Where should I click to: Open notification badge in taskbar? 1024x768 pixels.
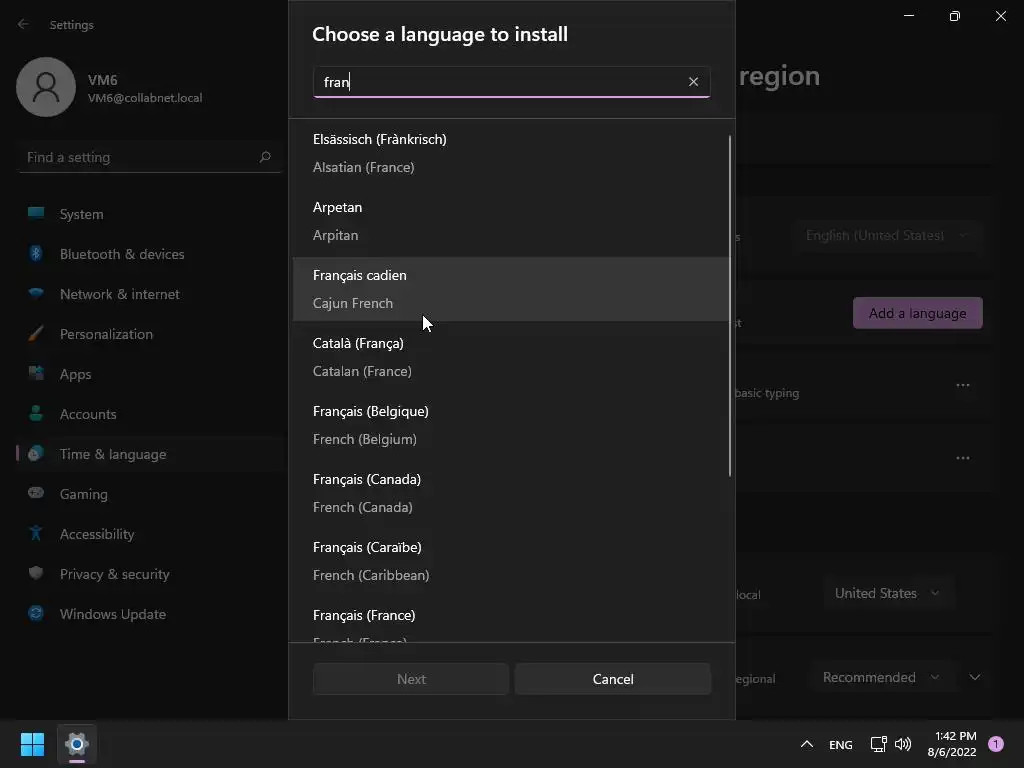(995, 744)
